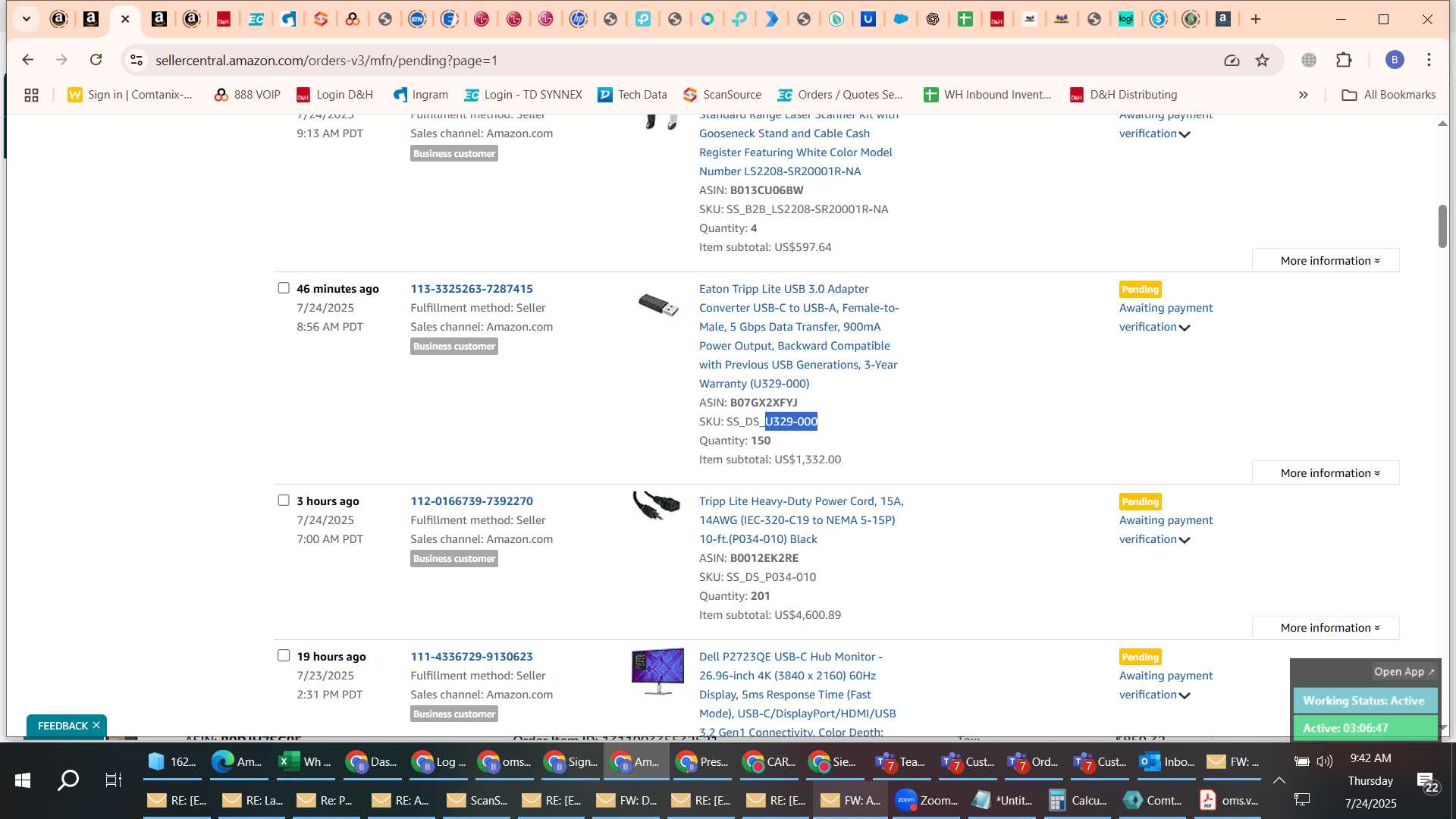This screenshot has width=1456, height=819.
Task: Open Chrome profile avatar B
Action: pyautogui.click(x=1395, y=60)
